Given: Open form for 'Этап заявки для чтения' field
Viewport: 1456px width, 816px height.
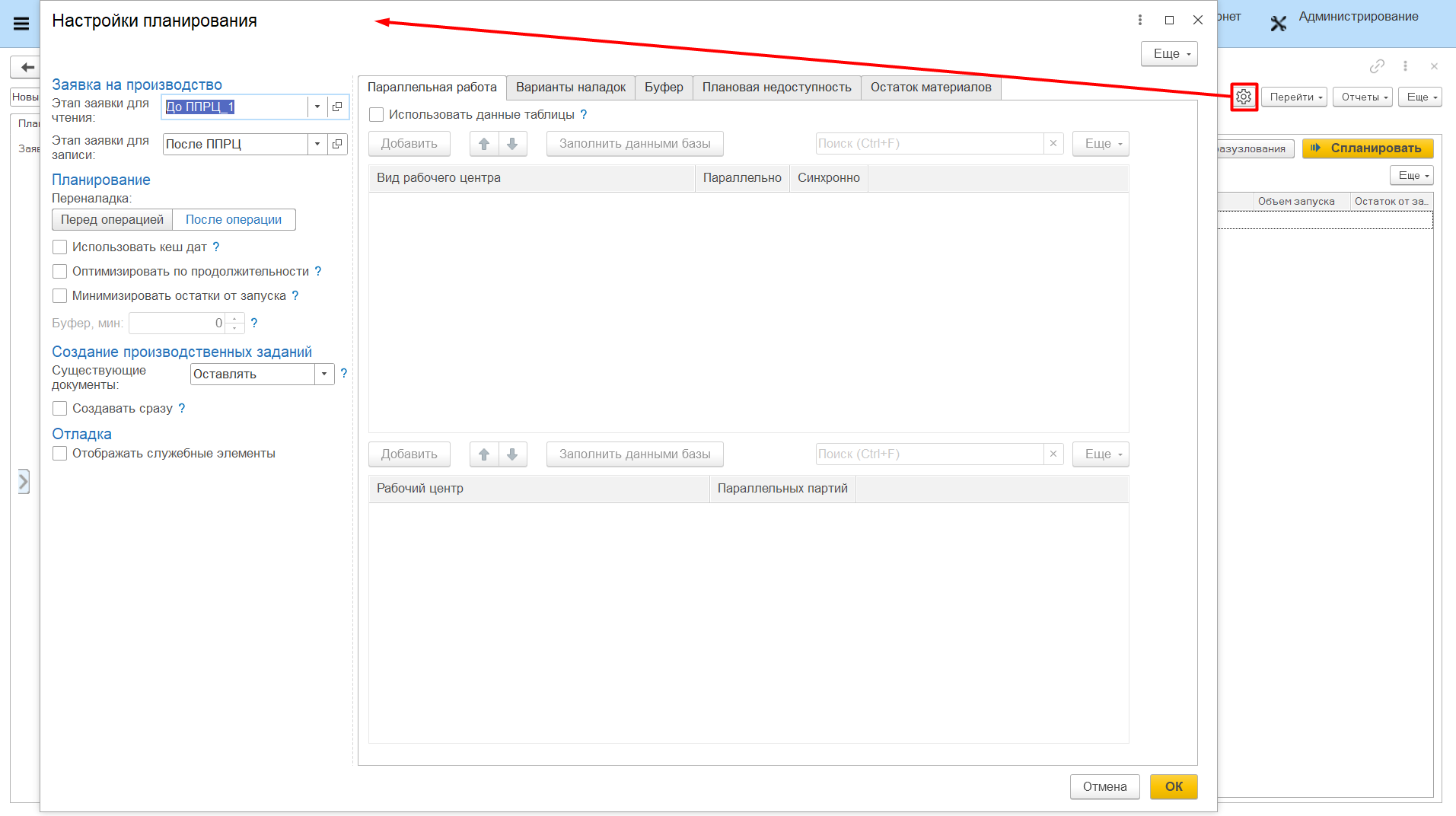Looking at the screenshot, I should point(337,107).
